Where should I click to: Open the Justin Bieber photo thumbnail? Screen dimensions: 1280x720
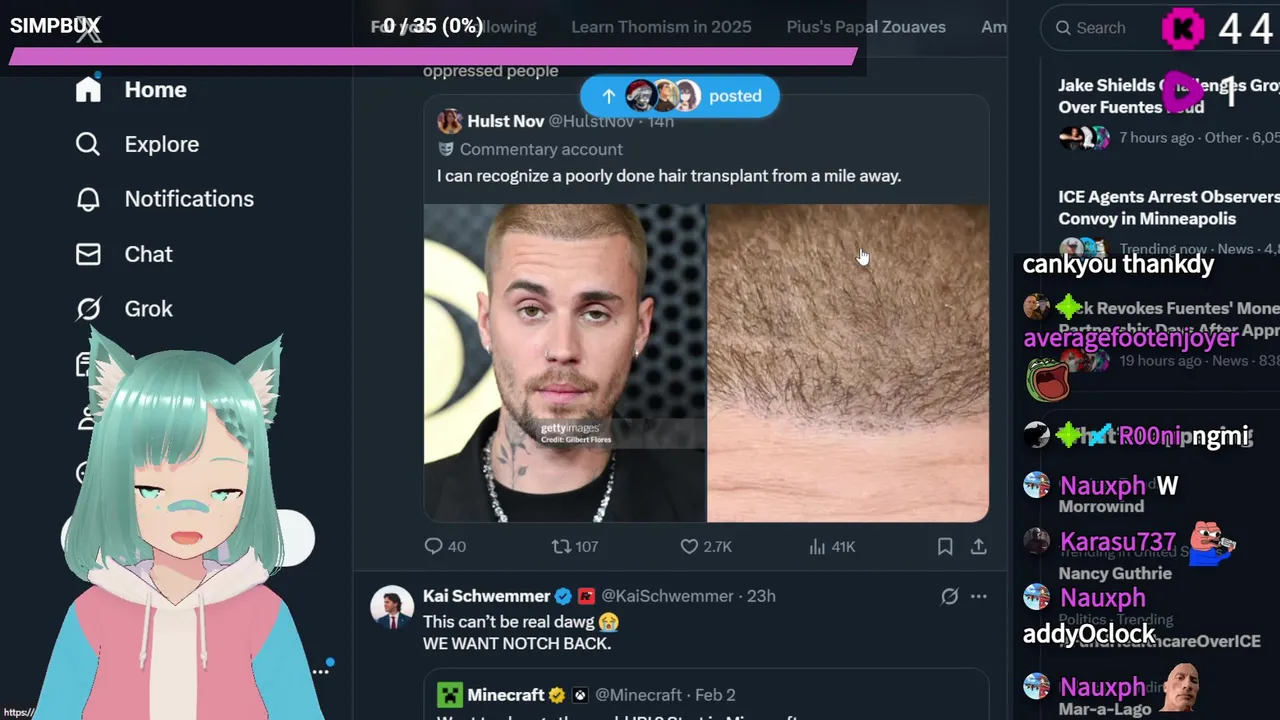(x=564, y=363)
